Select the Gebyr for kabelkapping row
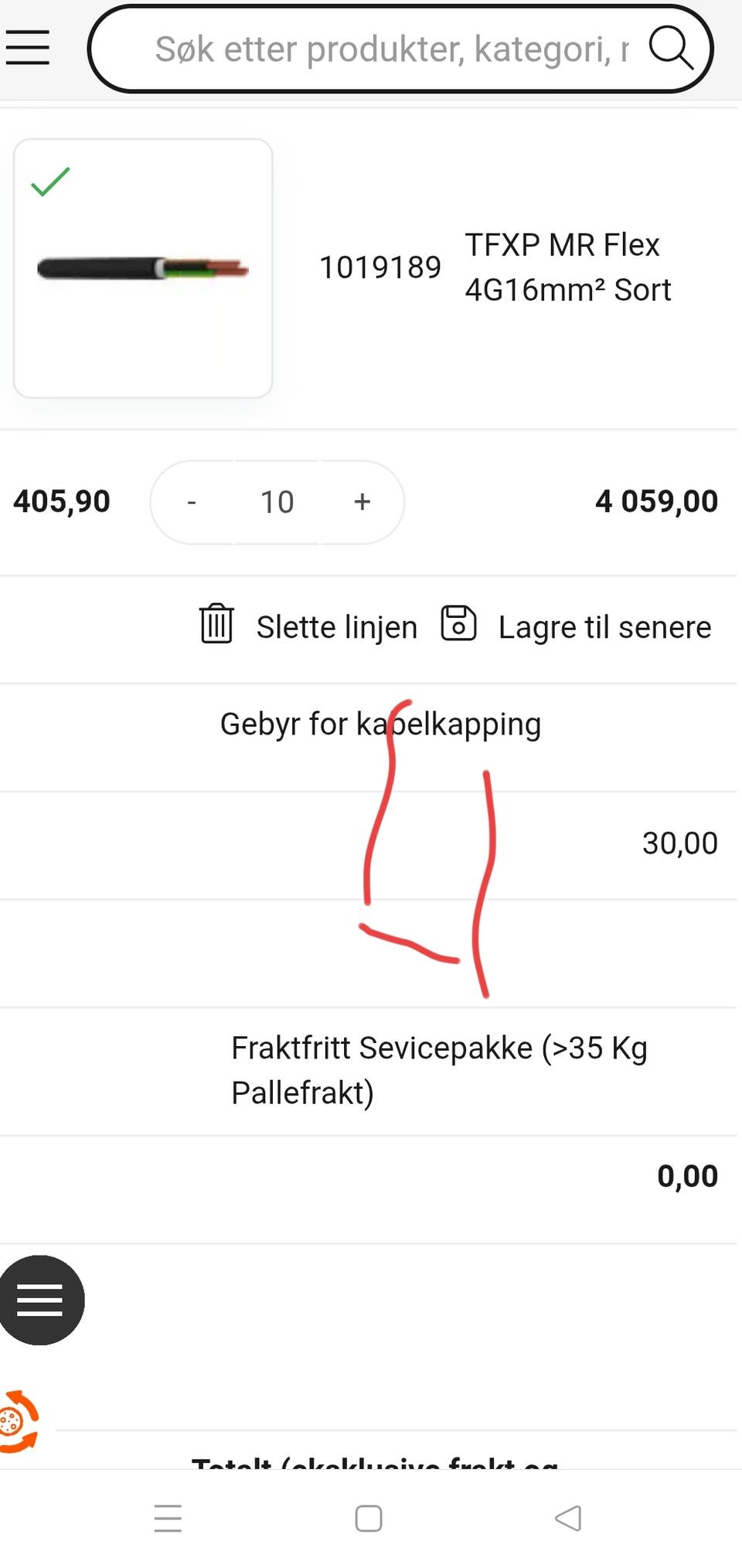This screenshot has height=1568, width=742. point(380,724)
